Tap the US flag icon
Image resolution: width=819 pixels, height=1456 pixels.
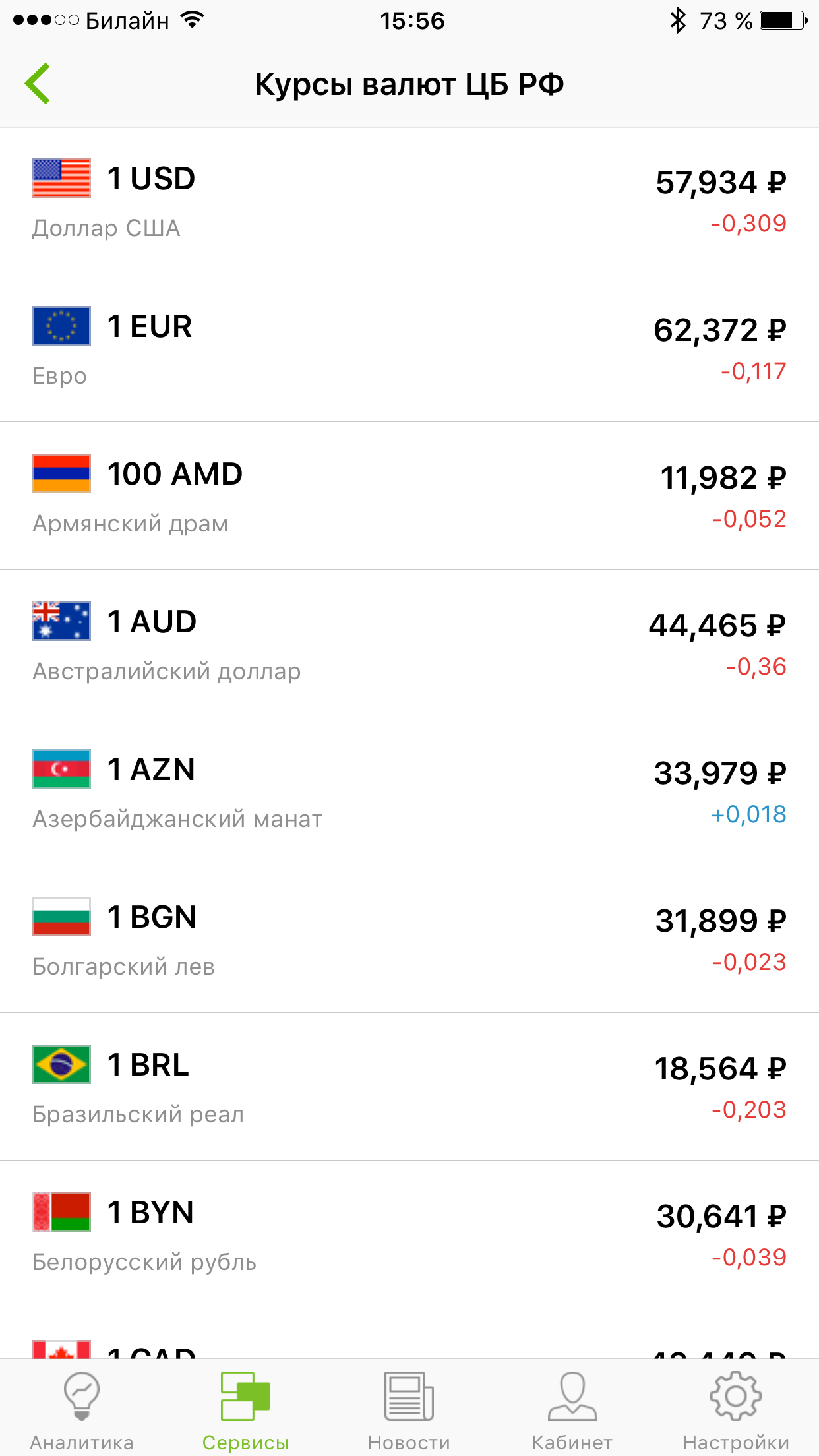61,178
